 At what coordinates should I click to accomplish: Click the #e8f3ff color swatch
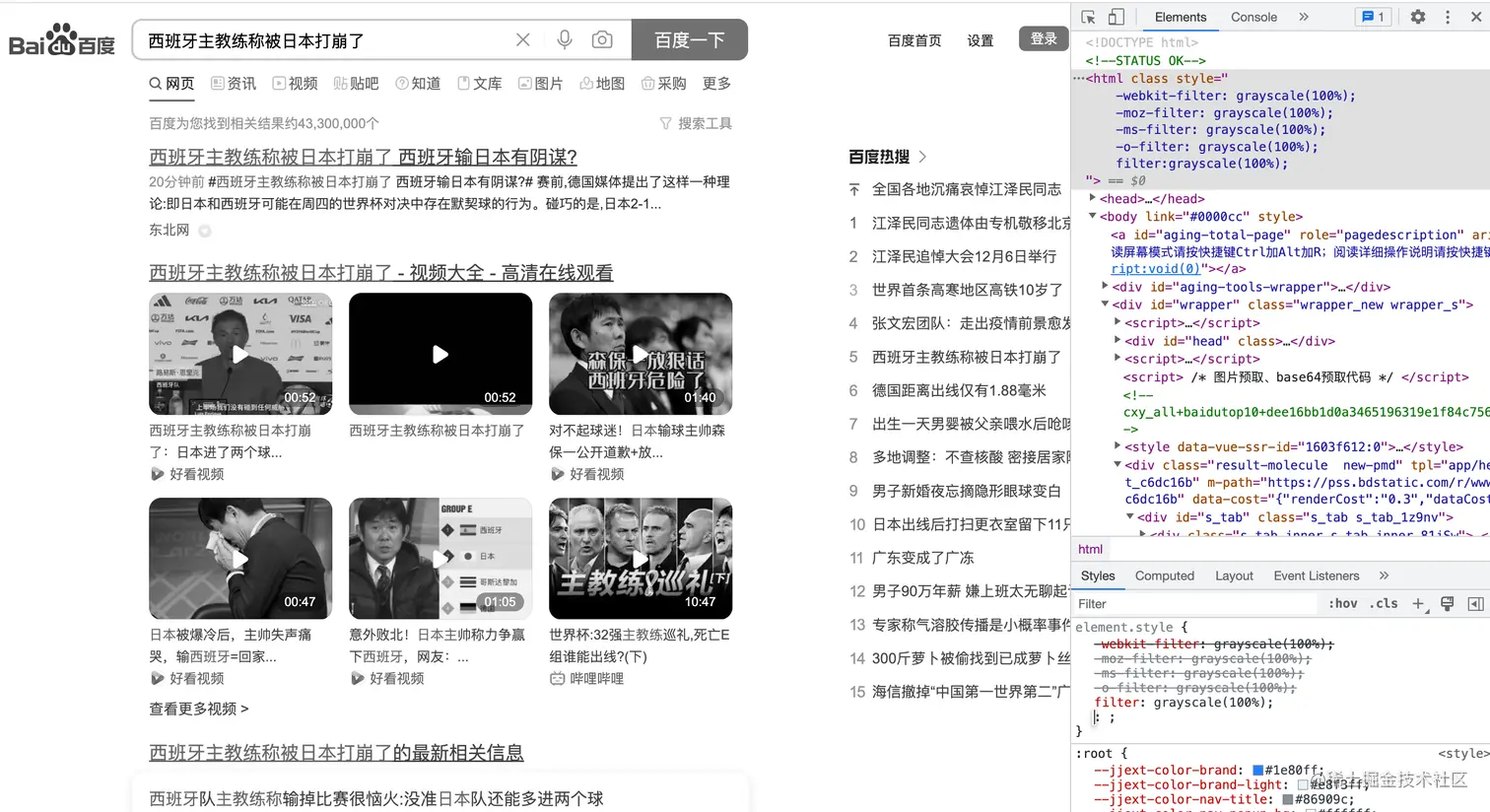pos(1303,785)
